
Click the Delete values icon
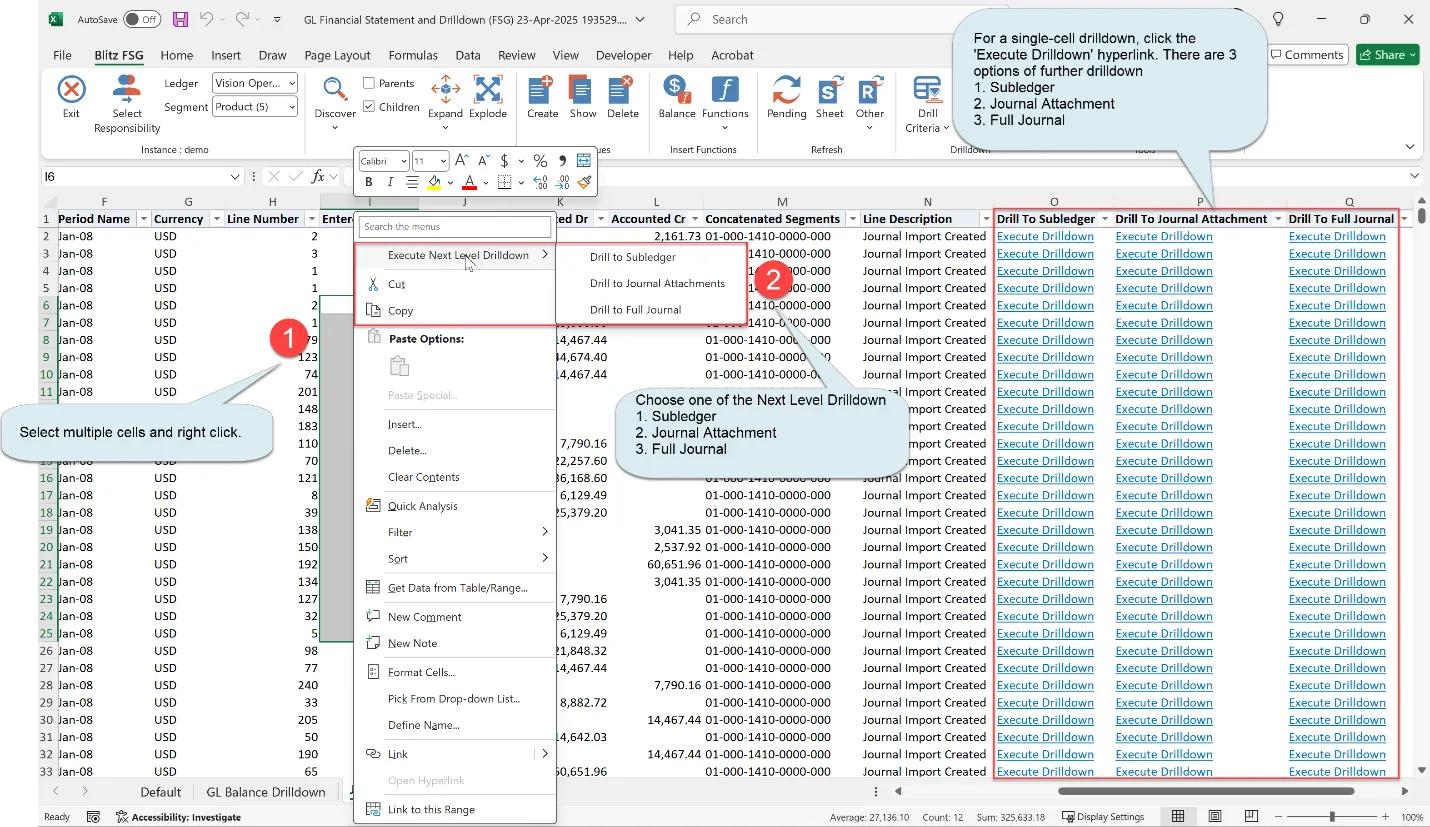pyautogui.click(x=622, y=89)
